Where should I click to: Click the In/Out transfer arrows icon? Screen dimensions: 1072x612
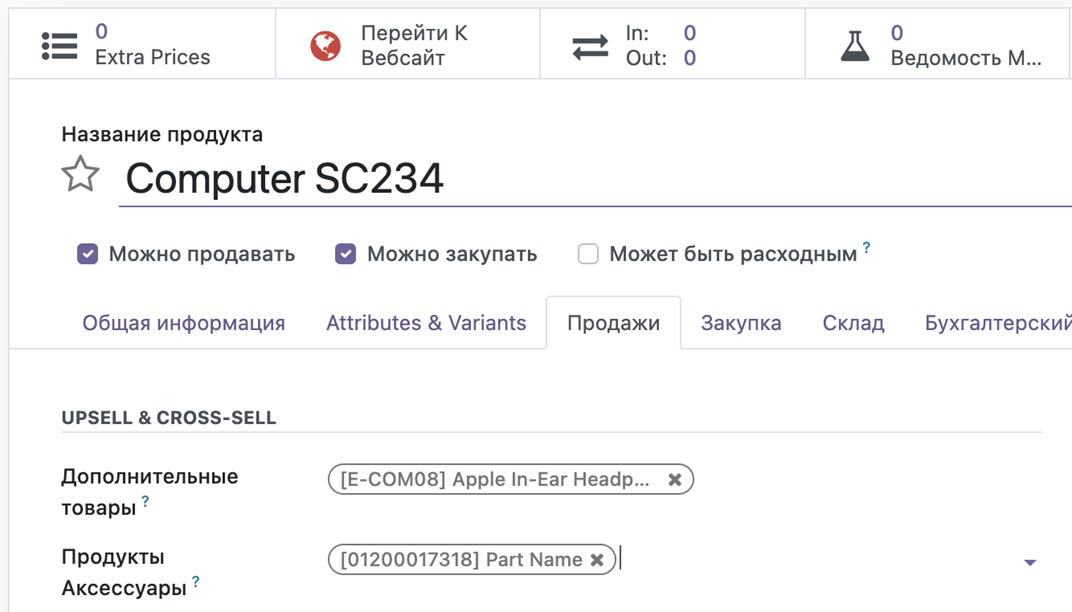coord(590,46)
